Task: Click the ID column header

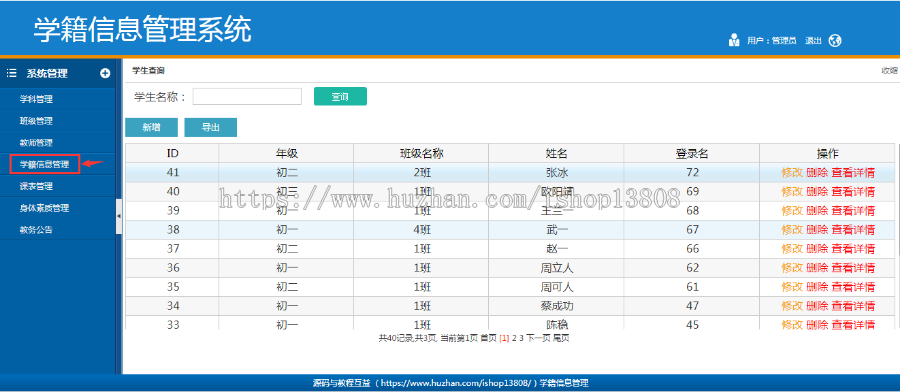Action: tap(172, 153)
